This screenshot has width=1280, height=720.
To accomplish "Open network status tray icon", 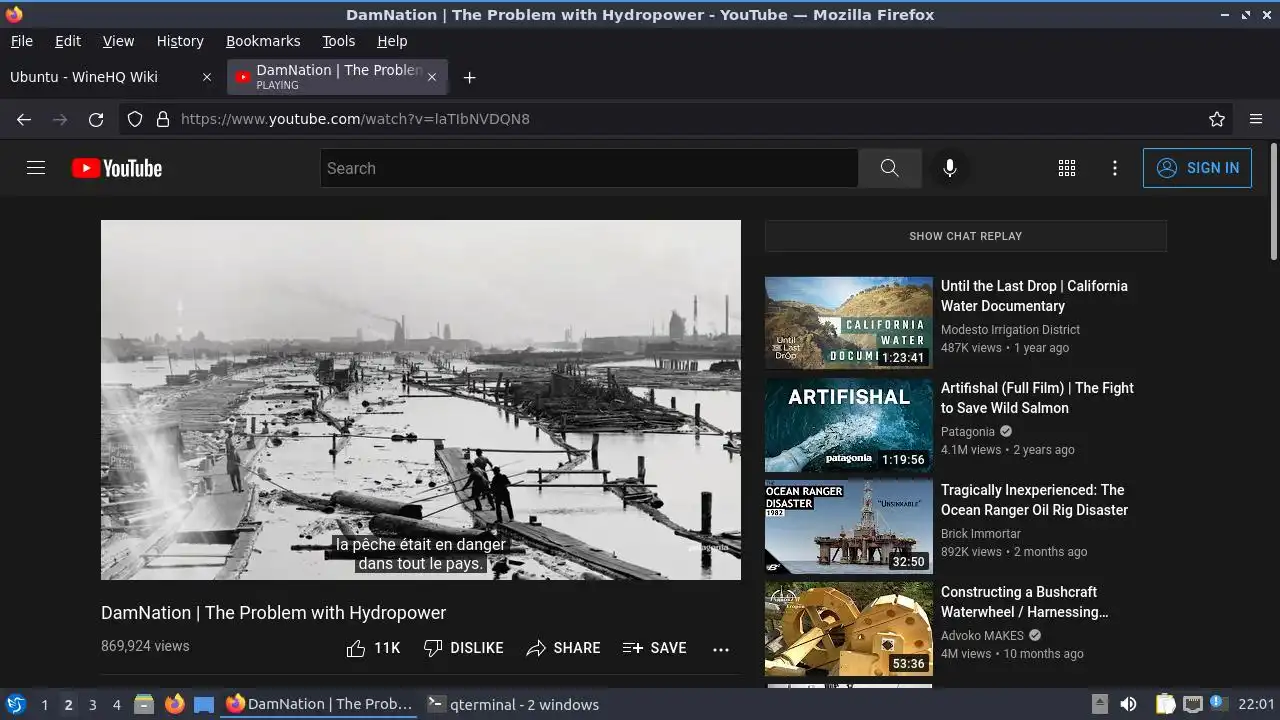I will (x=1192, y=704).
